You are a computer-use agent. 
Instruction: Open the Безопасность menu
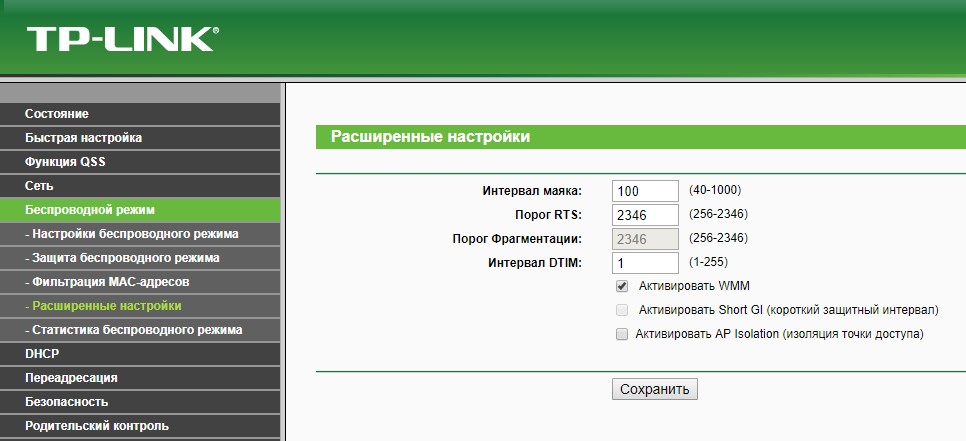coord(66,402)
